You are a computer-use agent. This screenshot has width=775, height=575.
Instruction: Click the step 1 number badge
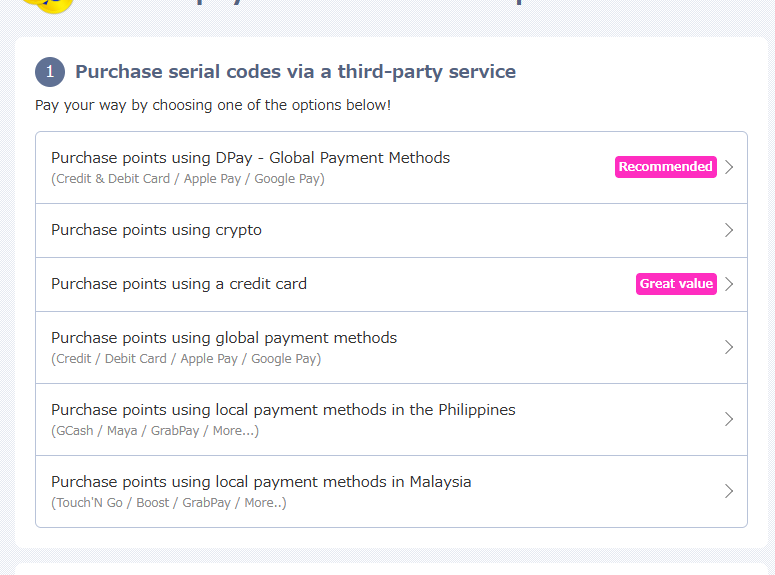[50, 72]
